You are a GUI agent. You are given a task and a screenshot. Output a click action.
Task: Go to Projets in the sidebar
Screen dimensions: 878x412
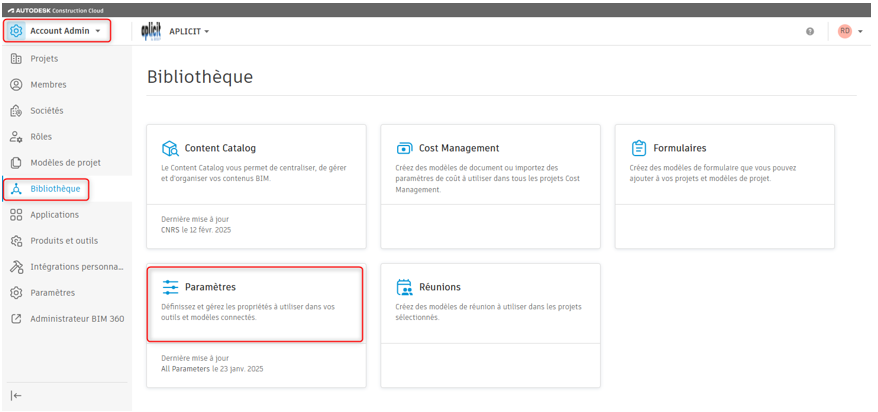[44, 59]
